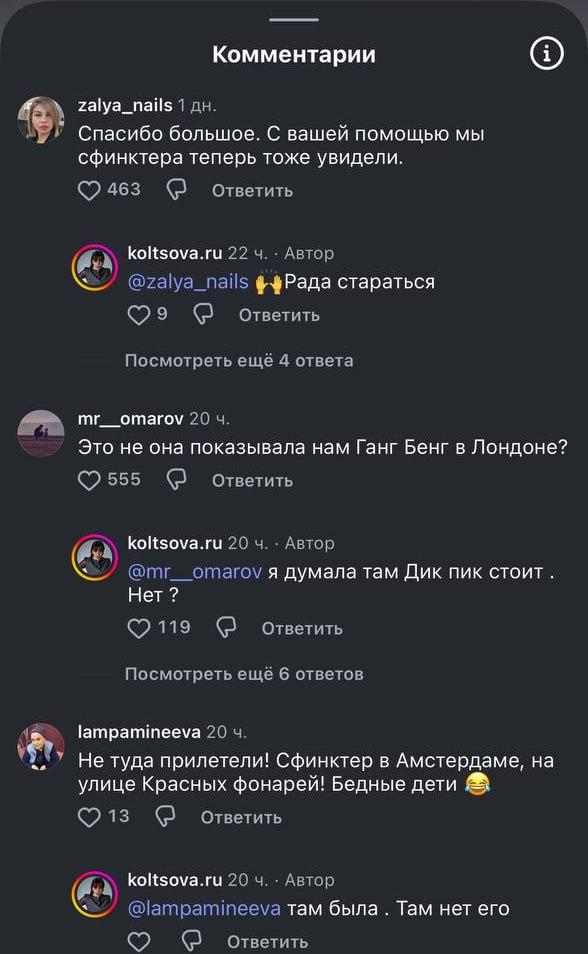Open the comments info icon

tap(546, 54)
